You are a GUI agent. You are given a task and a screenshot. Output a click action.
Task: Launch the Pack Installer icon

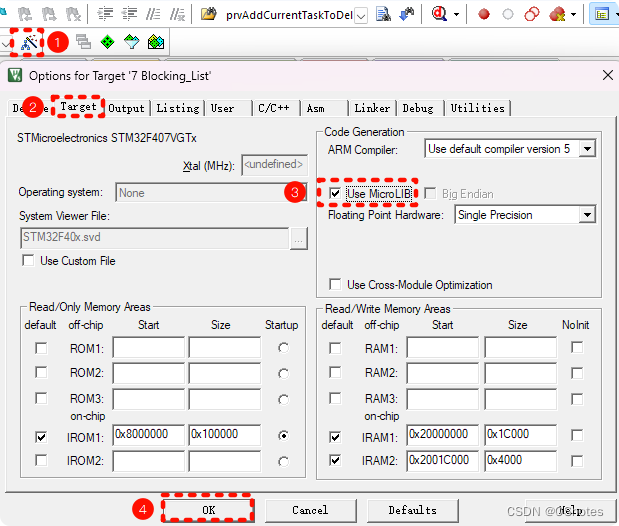(x=155, y=42)
